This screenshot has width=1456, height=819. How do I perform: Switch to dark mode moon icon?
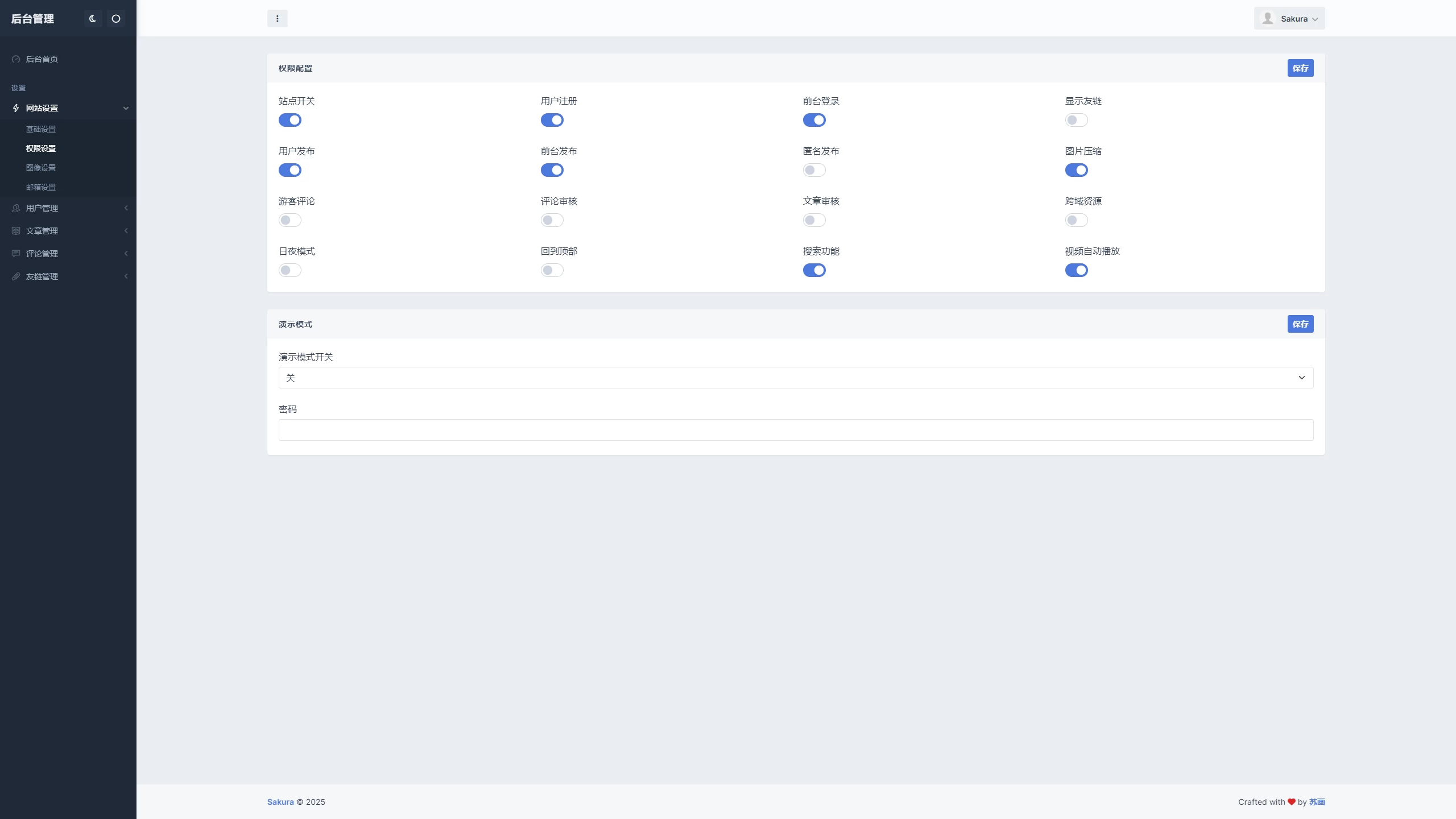coord(93,19)
